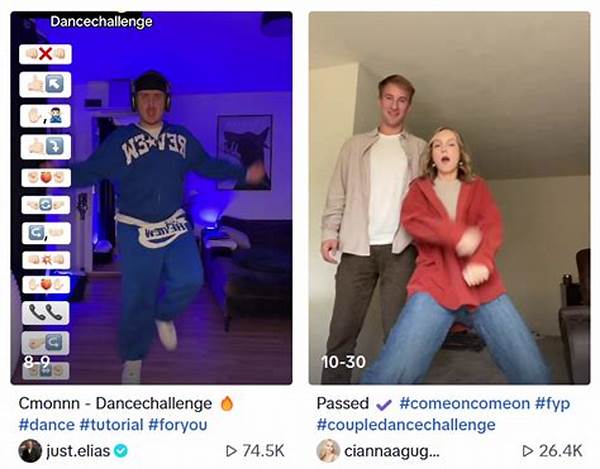This screenshot has width=600, height=469.
Task: Open the #foryou hashtag
Action: click(x=178, y=425)
